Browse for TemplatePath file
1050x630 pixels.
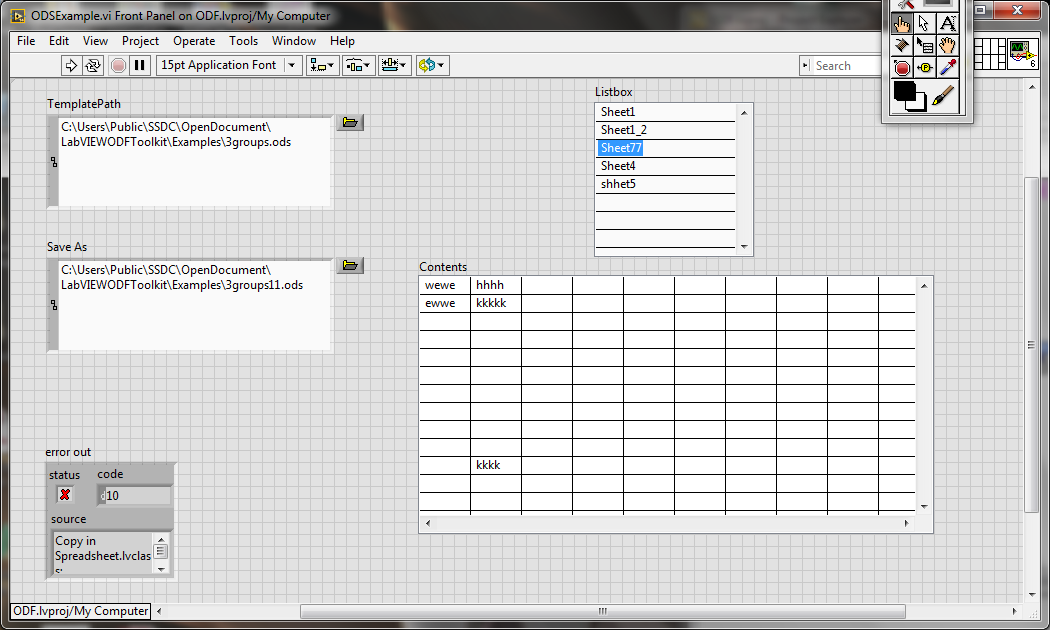(349, 123)
